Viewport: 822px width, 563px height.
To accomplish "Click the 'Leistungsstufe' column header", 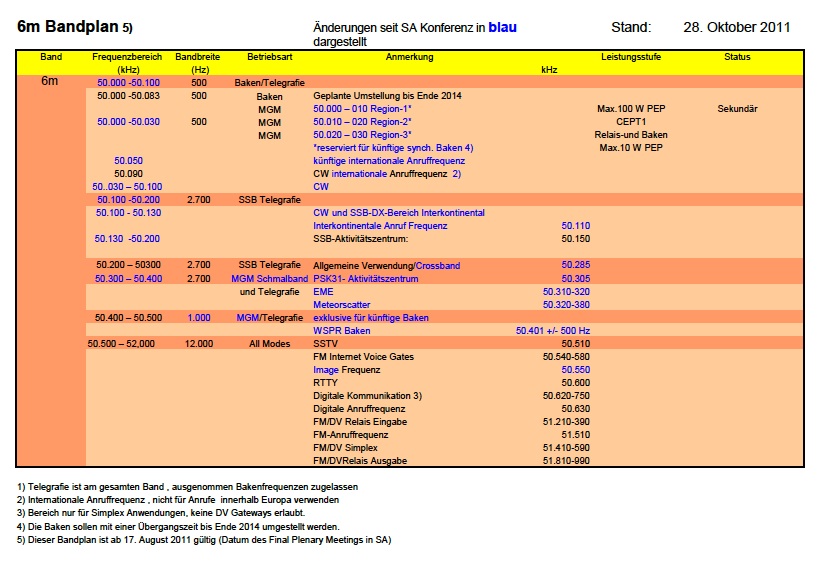I will 631,57.
